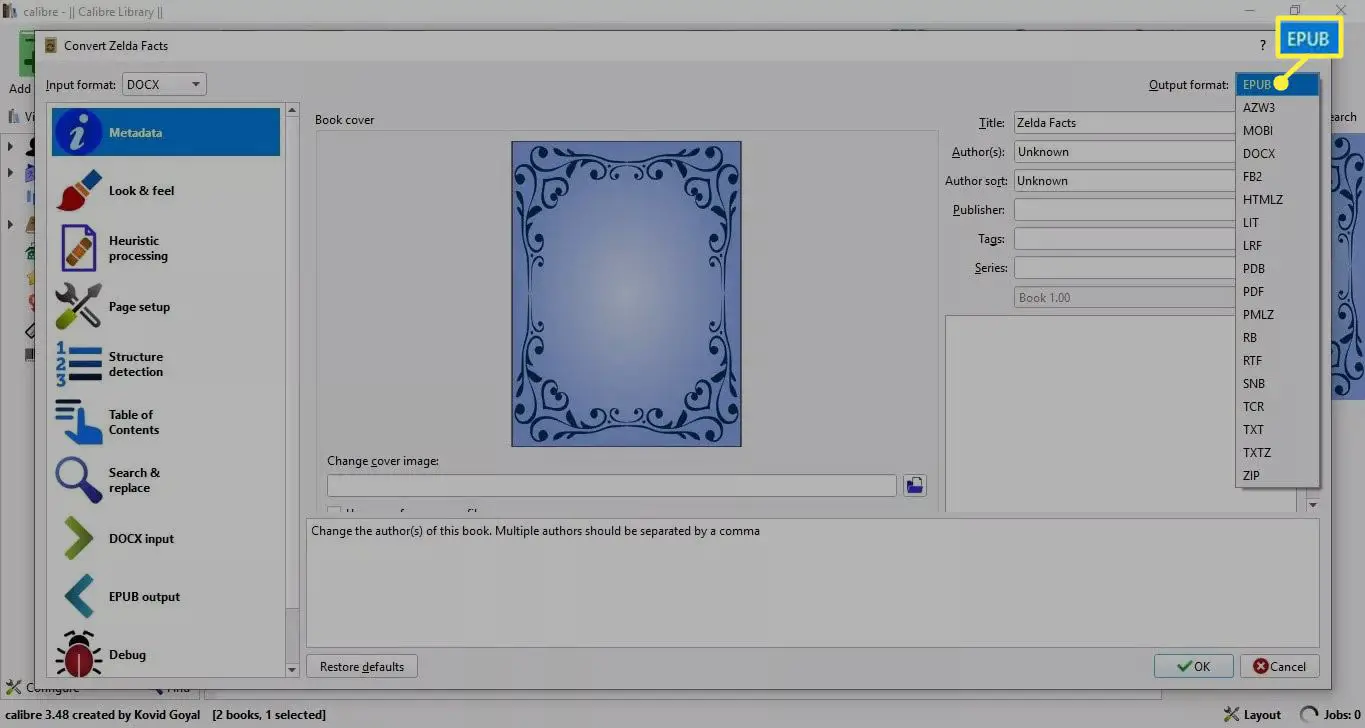This screenshot has width=1365, height=728.
Task: Click the Publisher field
Action: (1125, 210)
